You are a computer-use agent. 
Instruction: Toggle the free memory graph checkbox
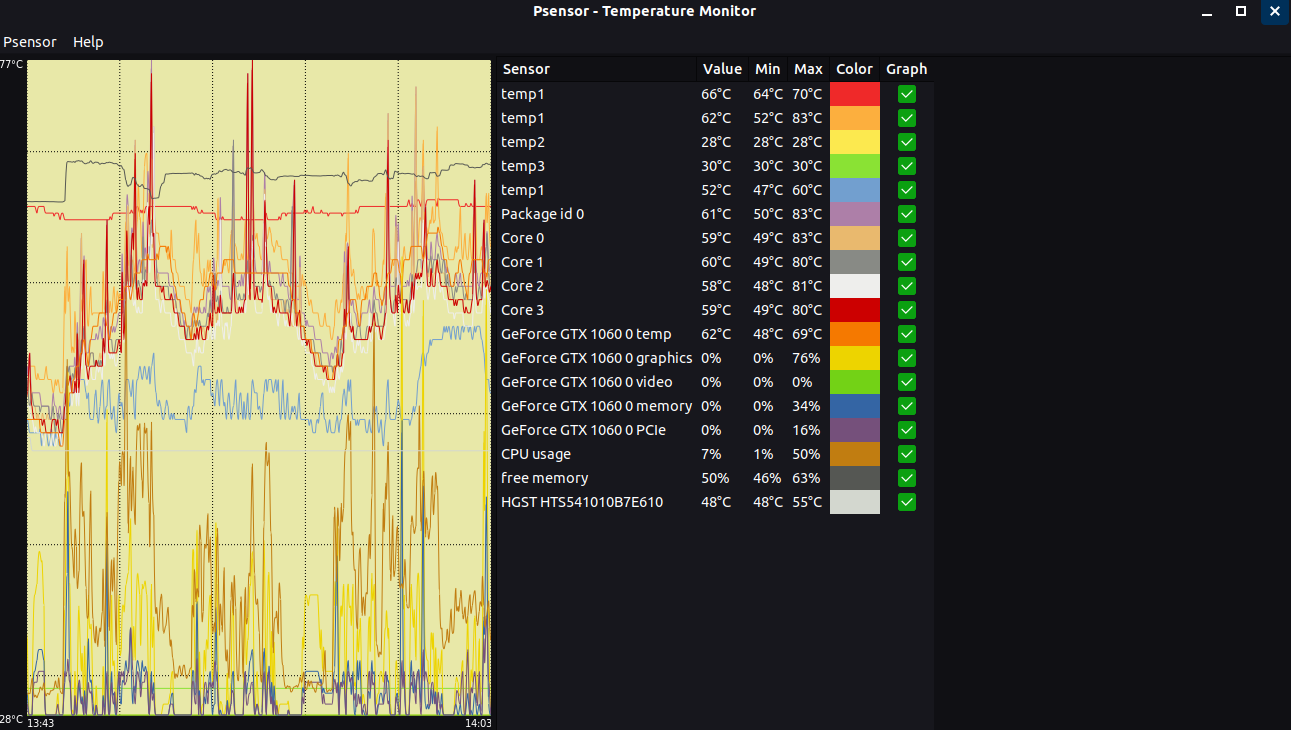(906, 478)
